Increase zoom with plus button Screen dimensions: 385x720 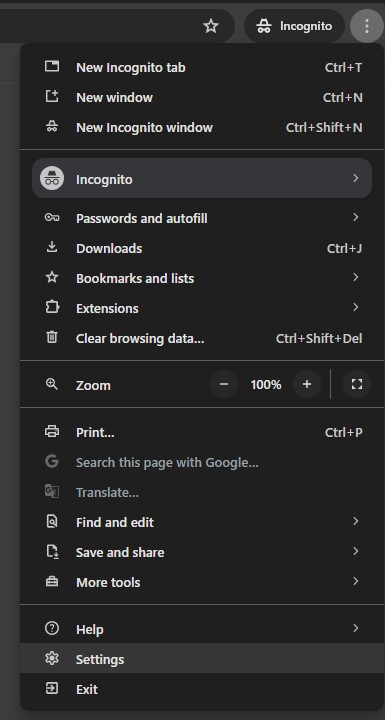point(307,384)
